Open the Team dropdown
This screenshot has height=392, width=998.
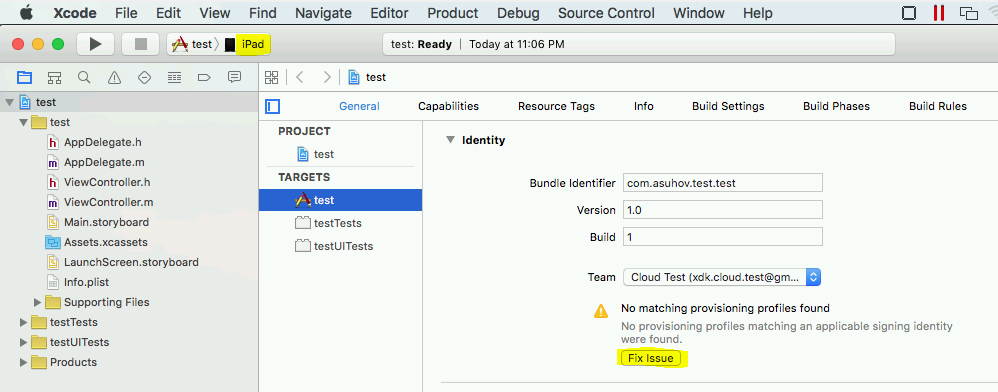tap(722, 277)
